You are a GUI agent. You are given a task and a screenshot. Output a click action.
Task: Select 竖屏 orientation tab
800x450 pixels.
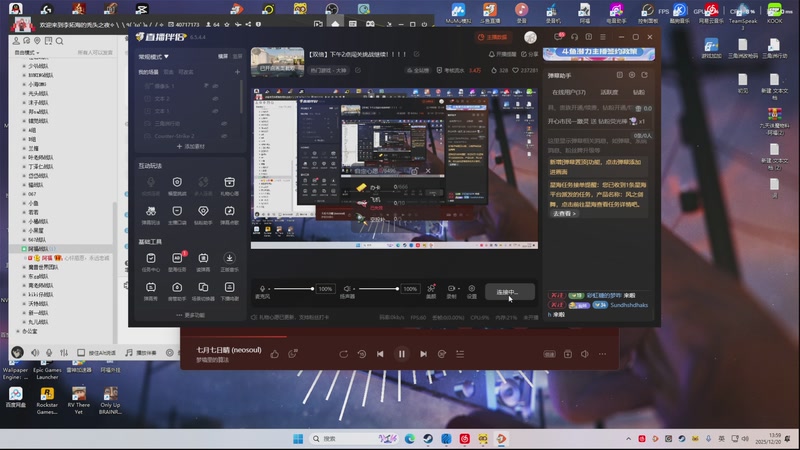[237, 57]
